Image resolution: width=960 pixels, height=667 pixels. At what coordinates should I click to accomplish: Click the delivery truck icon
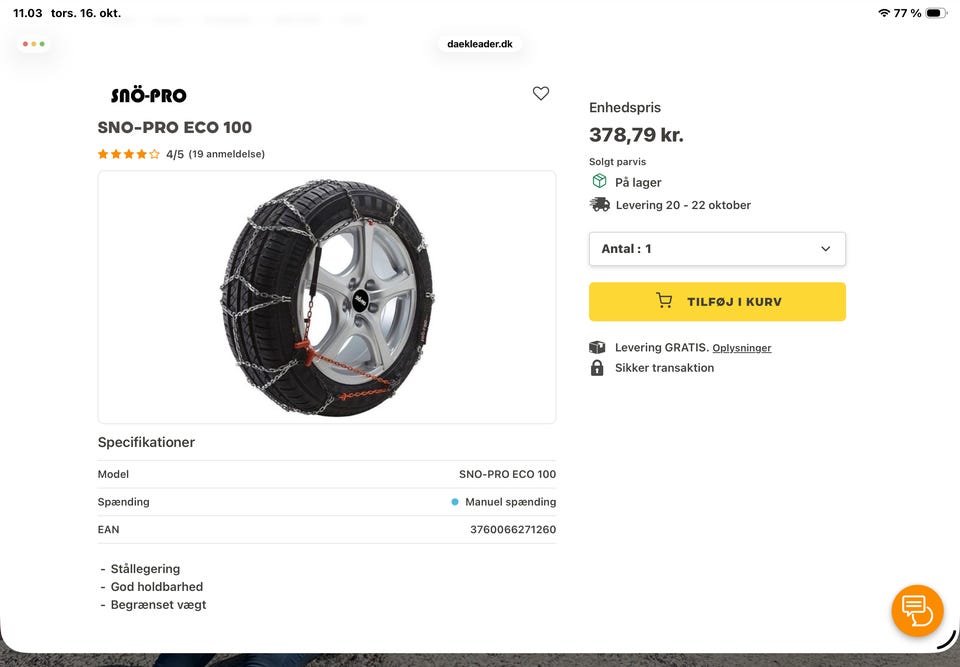(599, 204)
